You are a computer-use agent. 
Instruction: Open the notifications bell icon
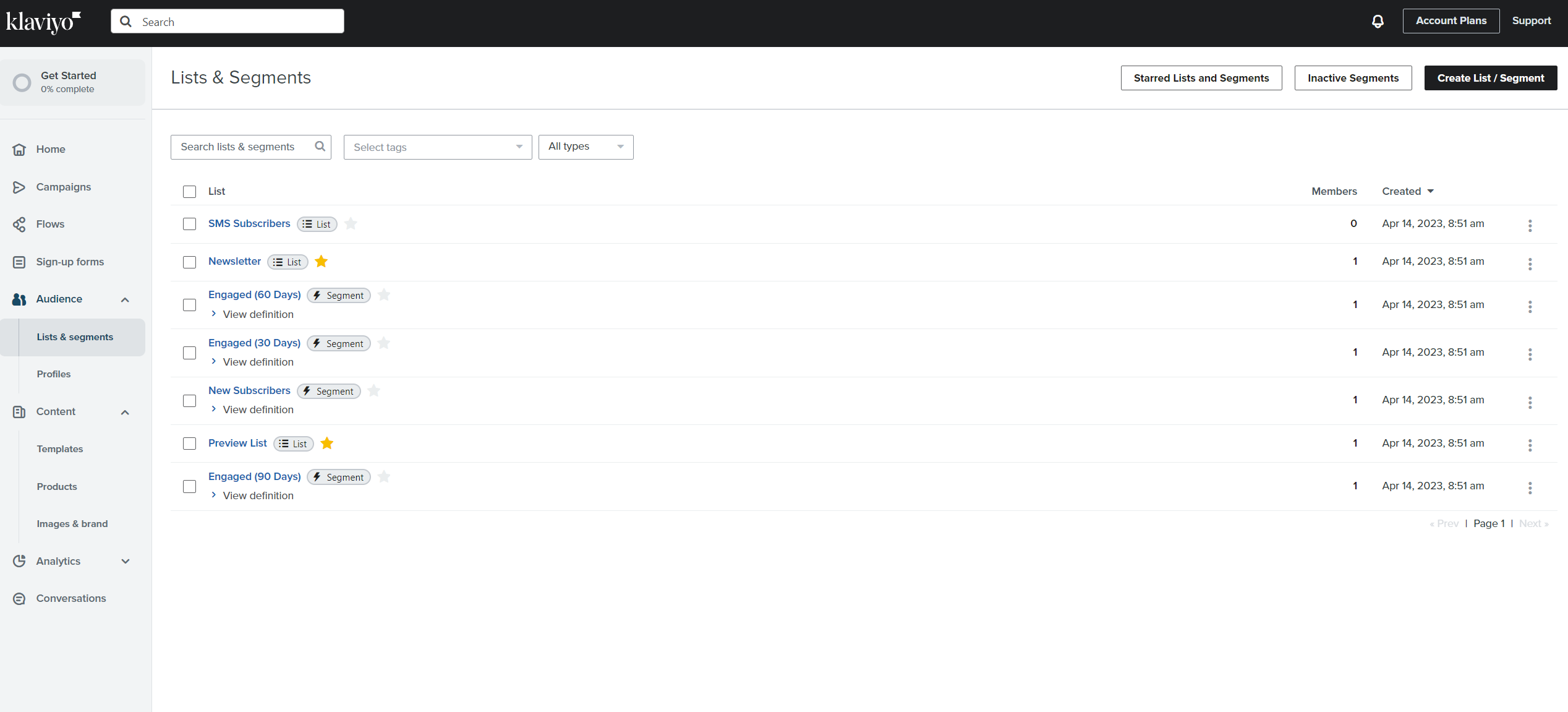click(x=1377, y=20)
